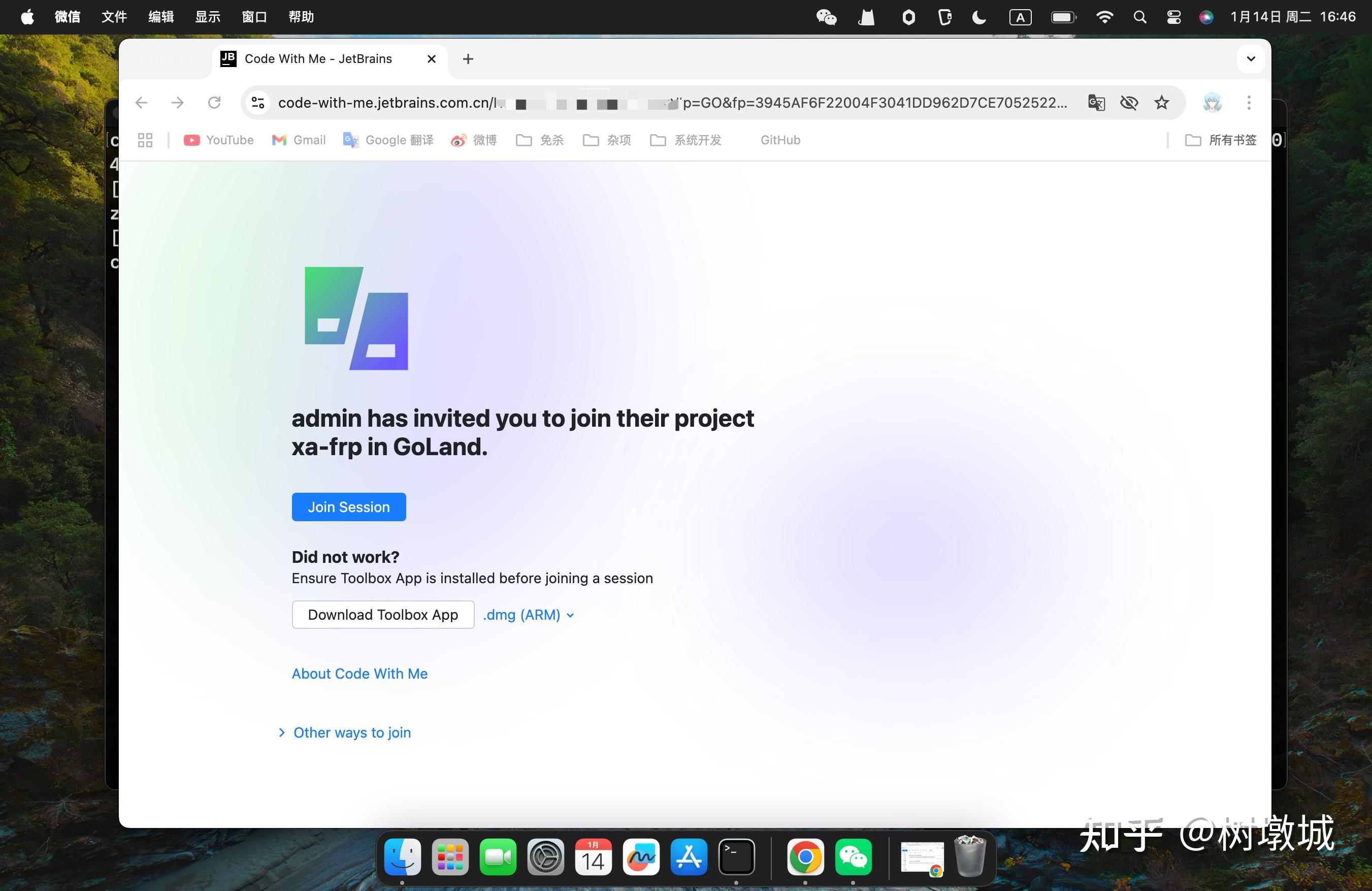The width and height of the screenshot is (1372, 891).
Task: Toggle Wi-Fi from the menu bar
Action: tap(1104, 17)
